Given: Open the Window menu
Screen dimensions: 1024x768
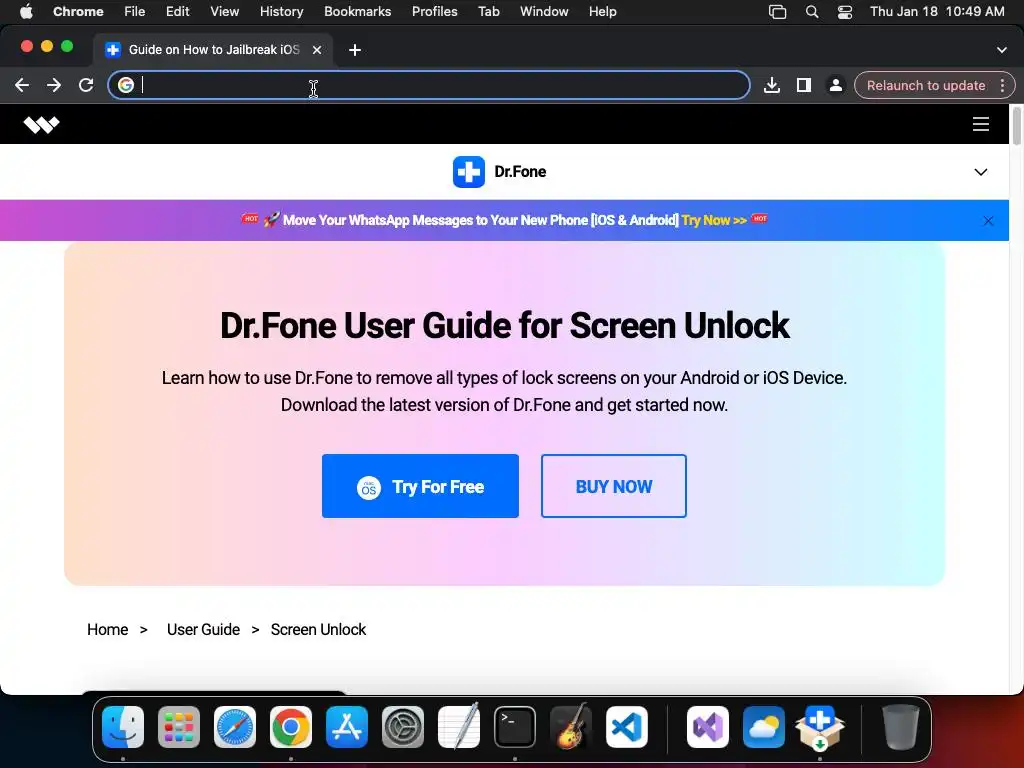Looking at the screenshot, I should 544,12.
